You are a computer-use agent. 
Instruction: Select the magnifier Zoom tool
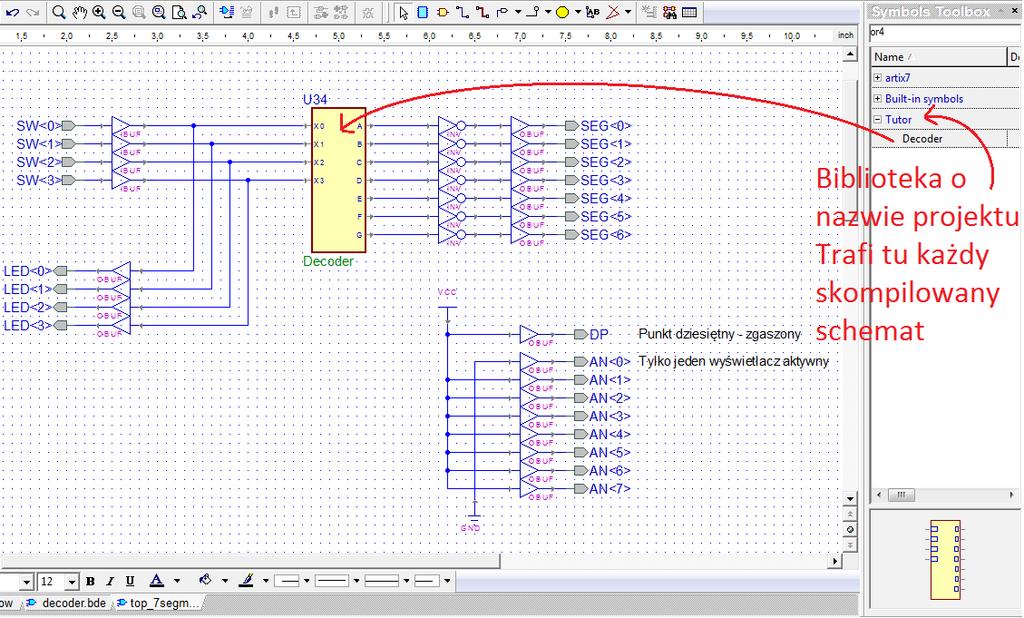[59, 12]
